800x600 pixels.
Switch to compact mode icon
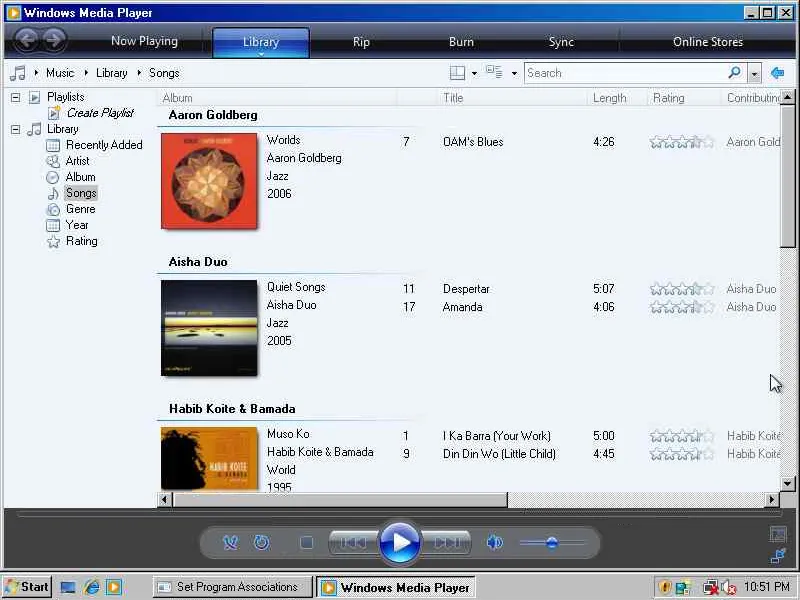coord(778,556)
